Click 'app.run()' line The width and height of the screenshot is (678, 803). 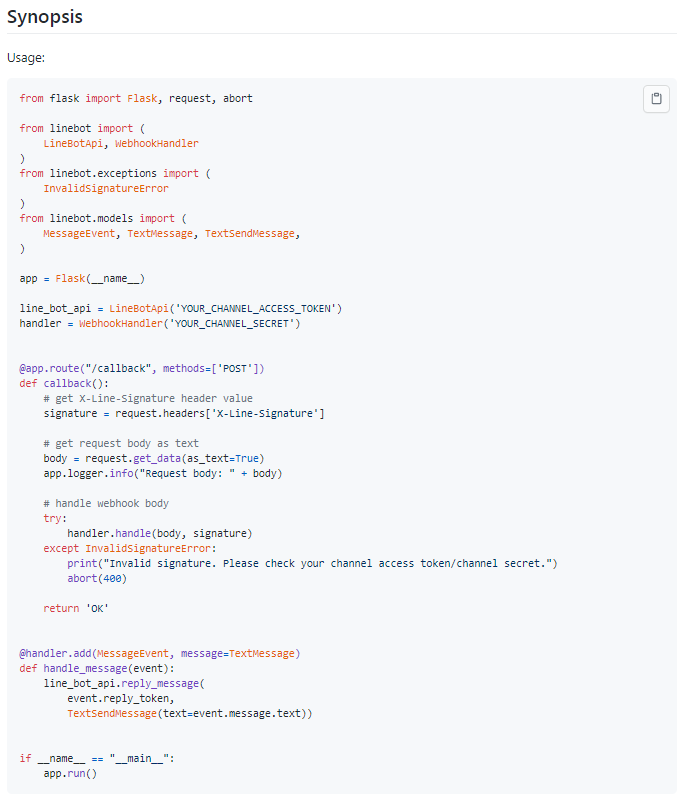tap(70, 773)
